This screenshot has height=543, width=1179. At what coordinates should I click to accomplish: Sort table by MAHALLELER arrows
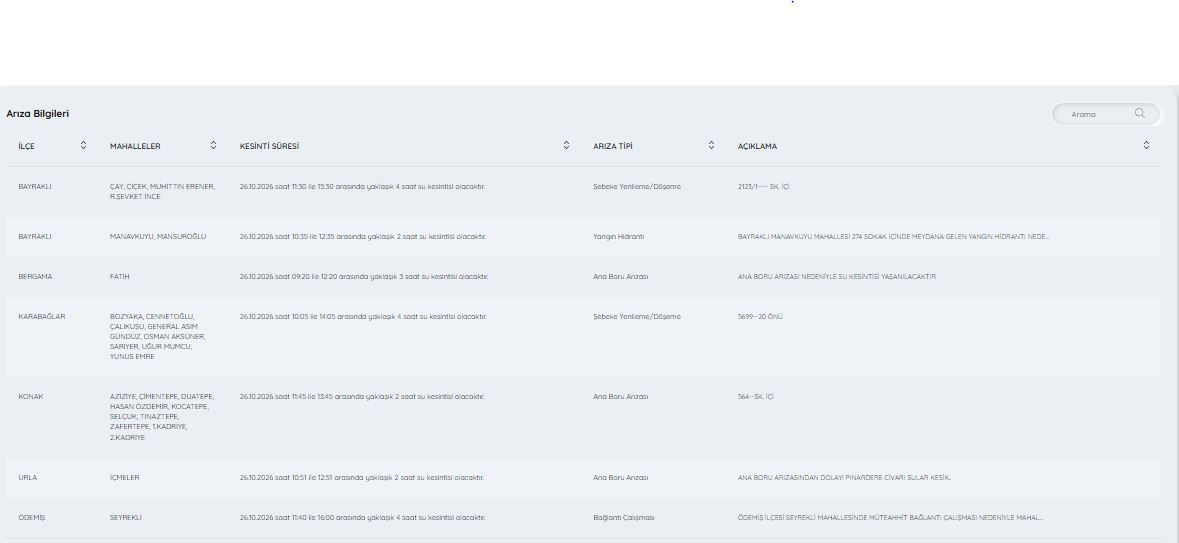(x=214, y=146)
